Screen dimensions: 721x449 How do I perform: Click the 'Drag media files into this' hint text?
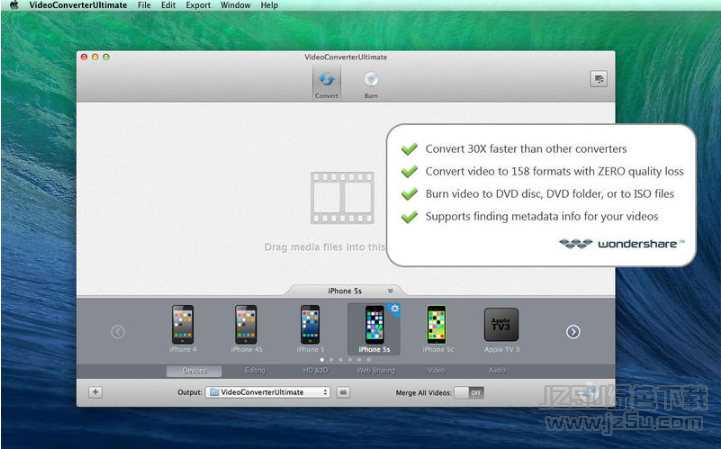coord(325,247)
